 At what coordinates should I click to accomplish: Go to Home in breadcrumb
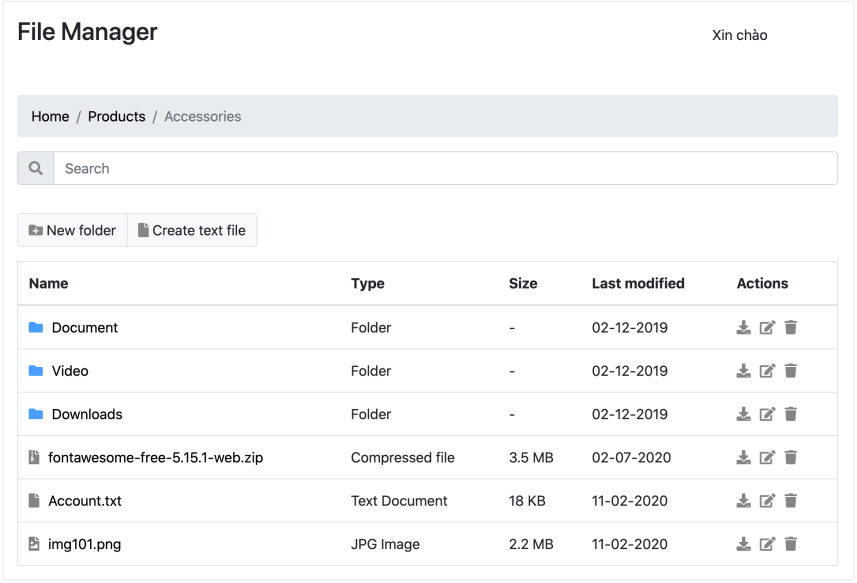point(50,116)
